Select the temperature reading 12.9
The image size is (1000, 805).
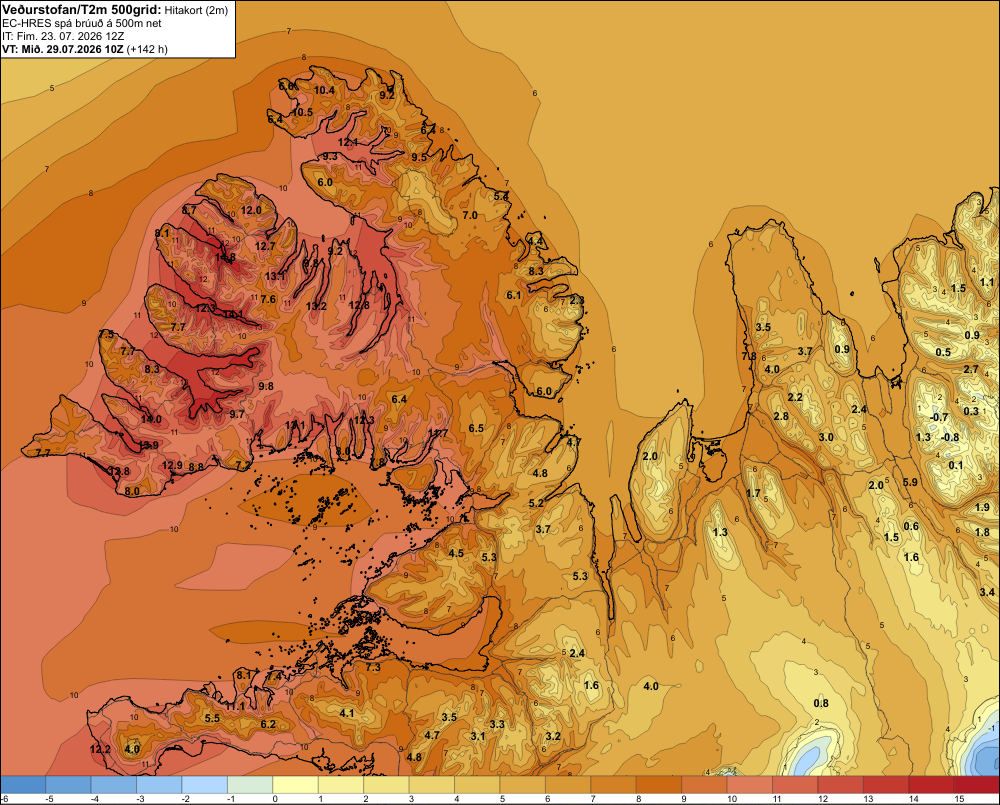click(172, 465)
